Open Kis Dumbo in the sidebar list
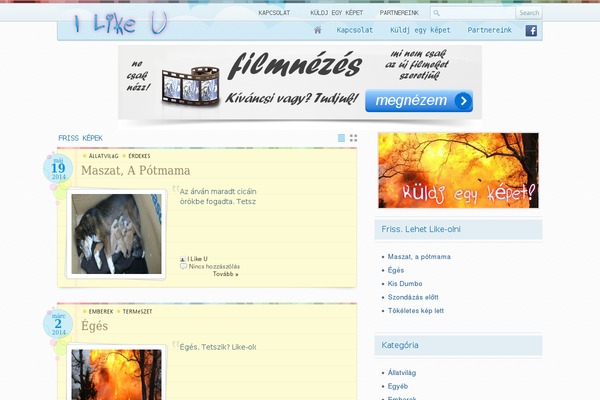The image size is (600, 400). [x=405, y=284]
